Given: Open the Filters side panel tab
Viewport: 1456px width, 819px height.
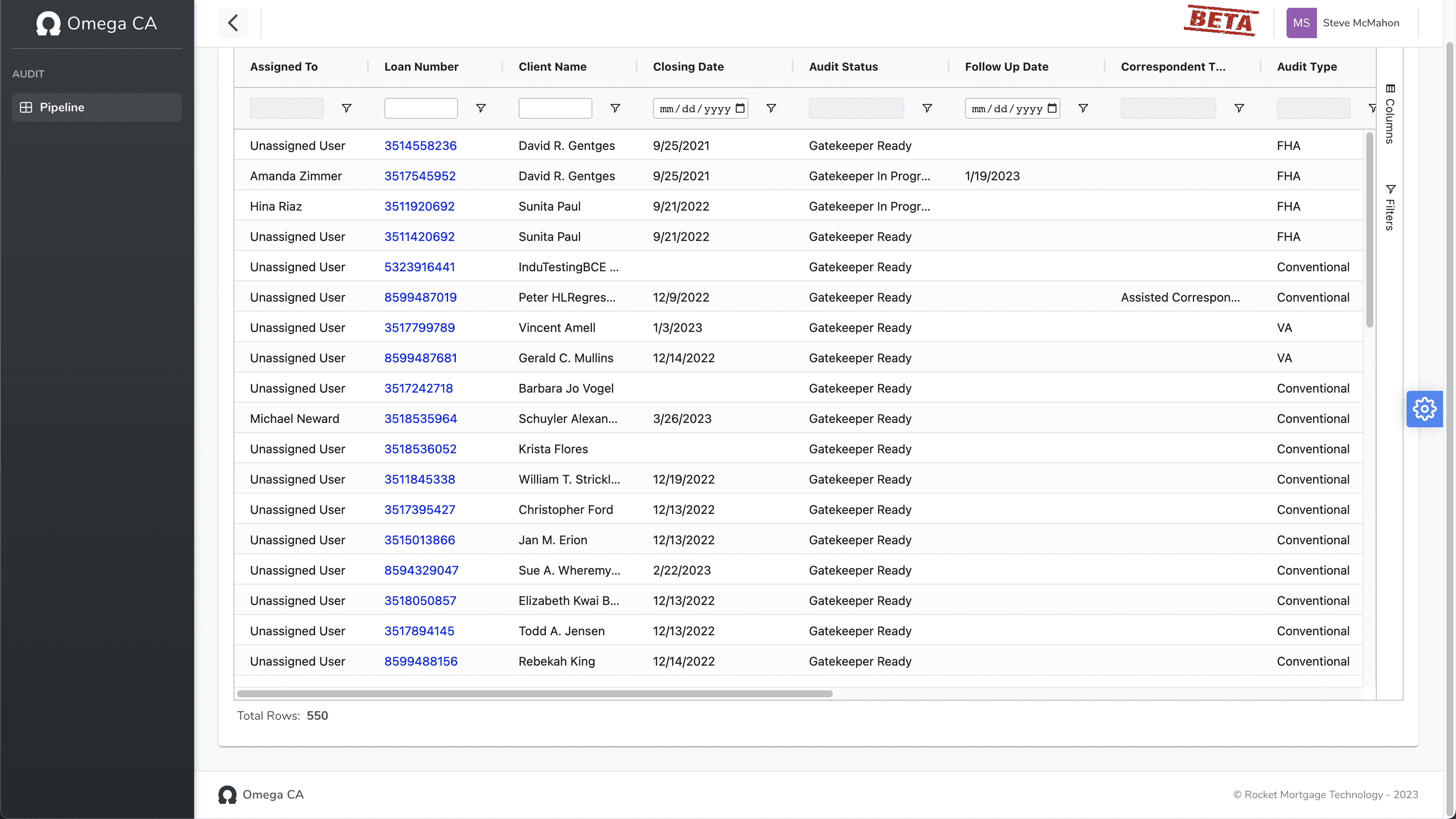Looking at the screenshot, I should pyautogui.click(x=1390, y=208).
